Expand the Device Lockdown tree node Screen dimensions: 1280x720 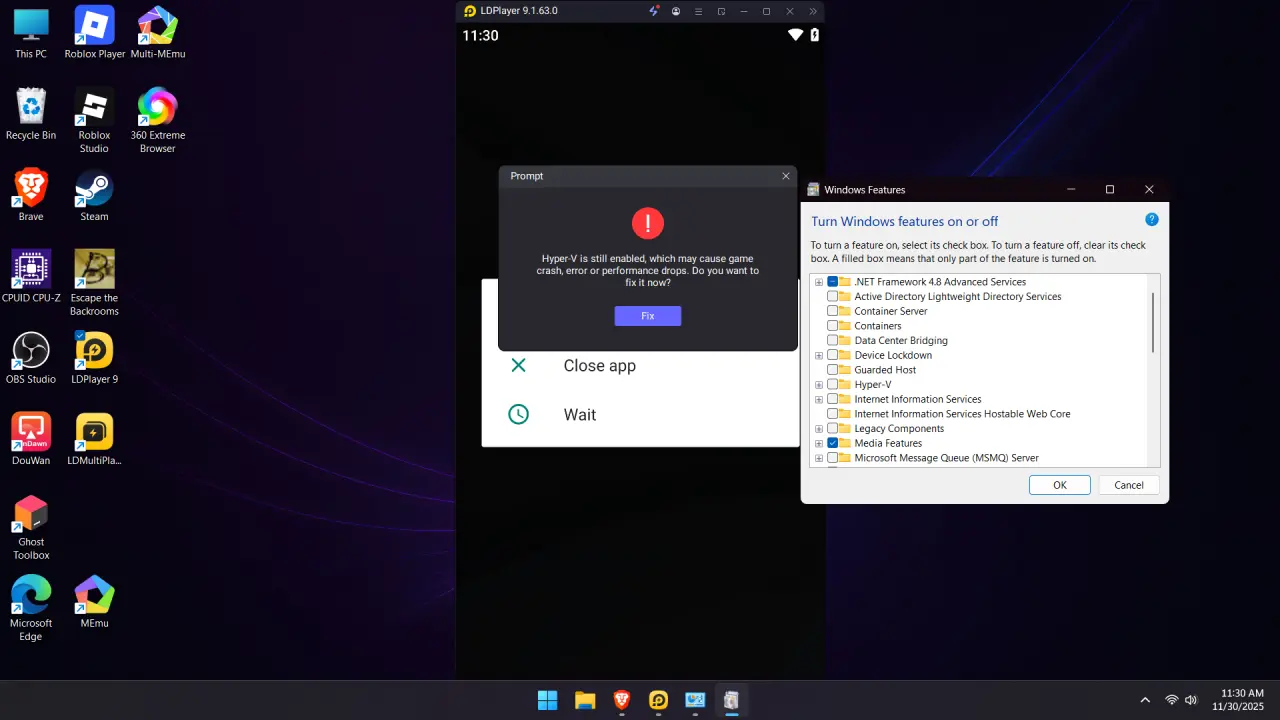(819, 355)
